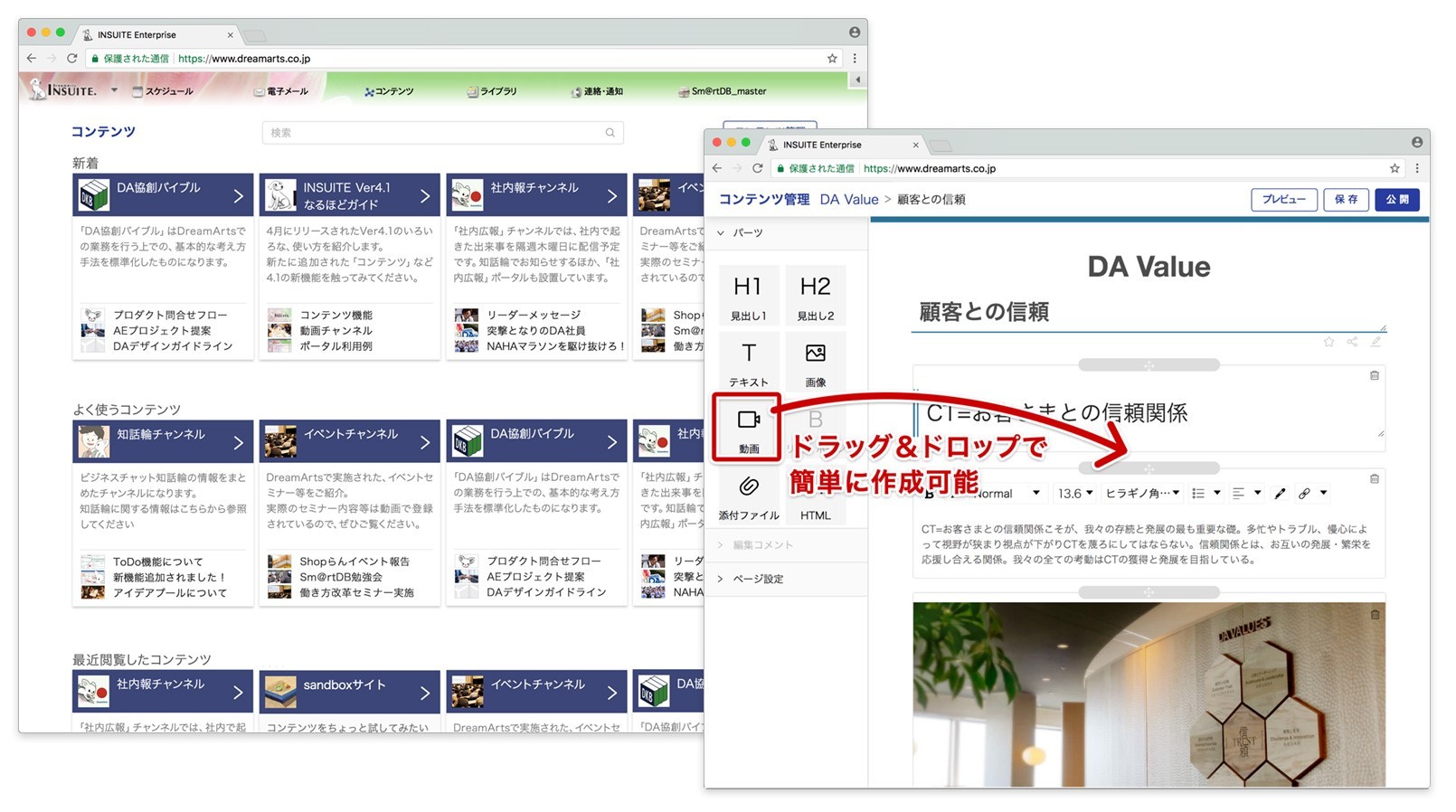Click the pencil edit icon under the title
Viewport: 1456px width, 812px height.
coord(1376,342)
